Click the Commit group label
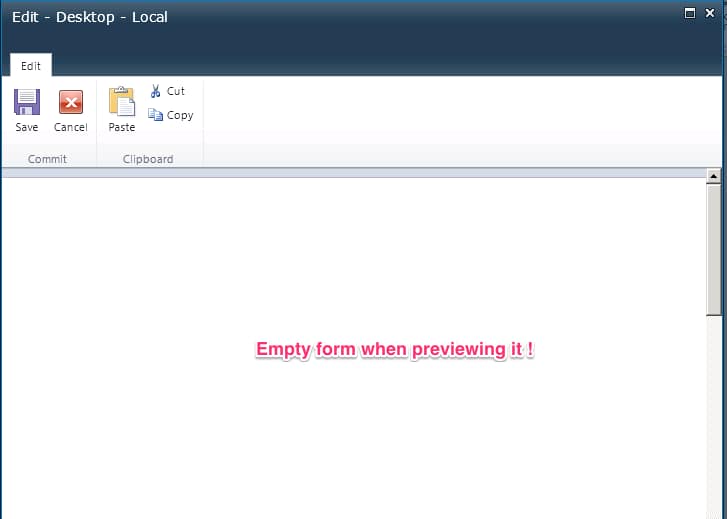The image size is (727, 519). click(x=47, y=159)
